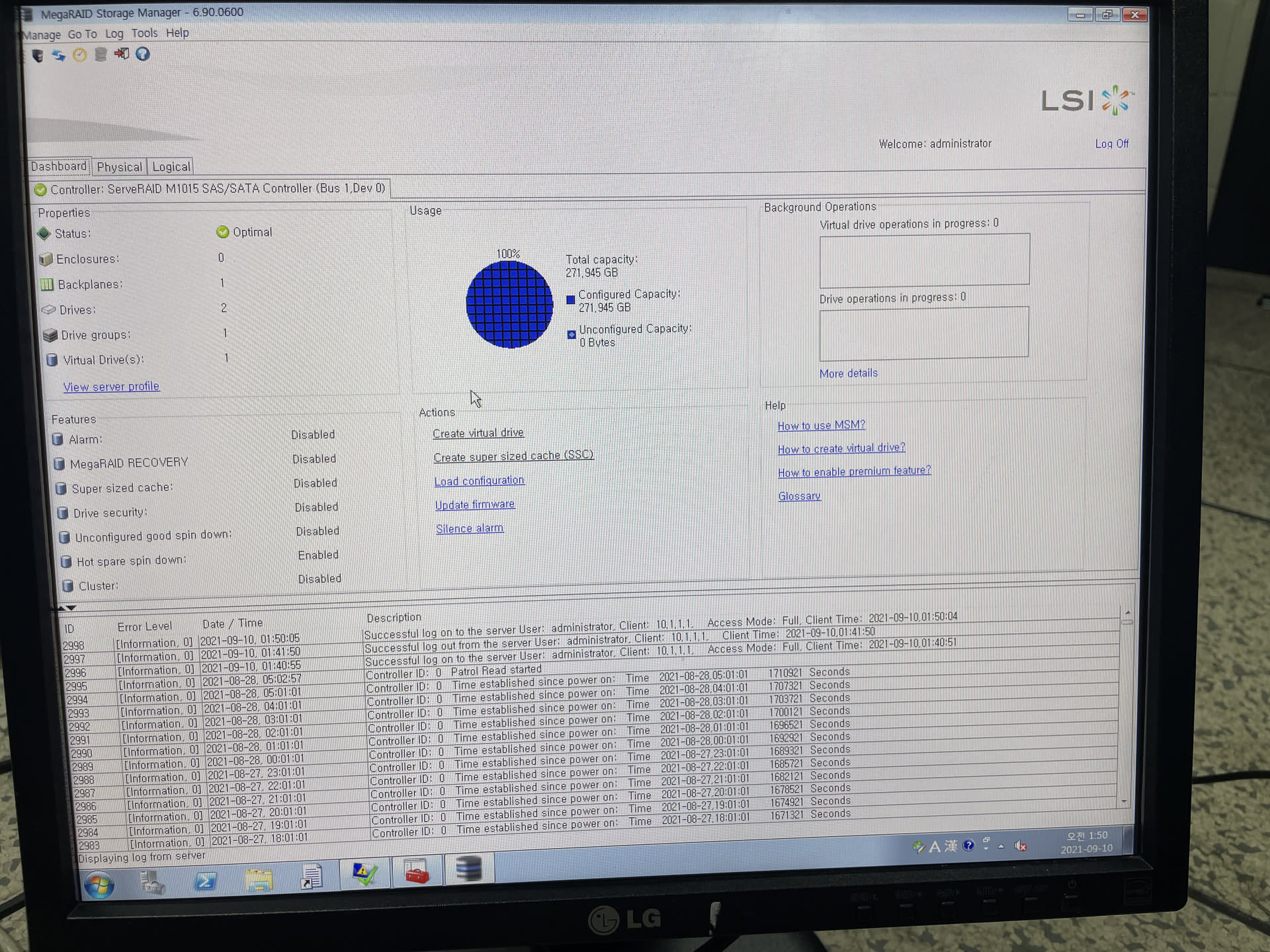Click the Create virtual drive link

point(478,433)
